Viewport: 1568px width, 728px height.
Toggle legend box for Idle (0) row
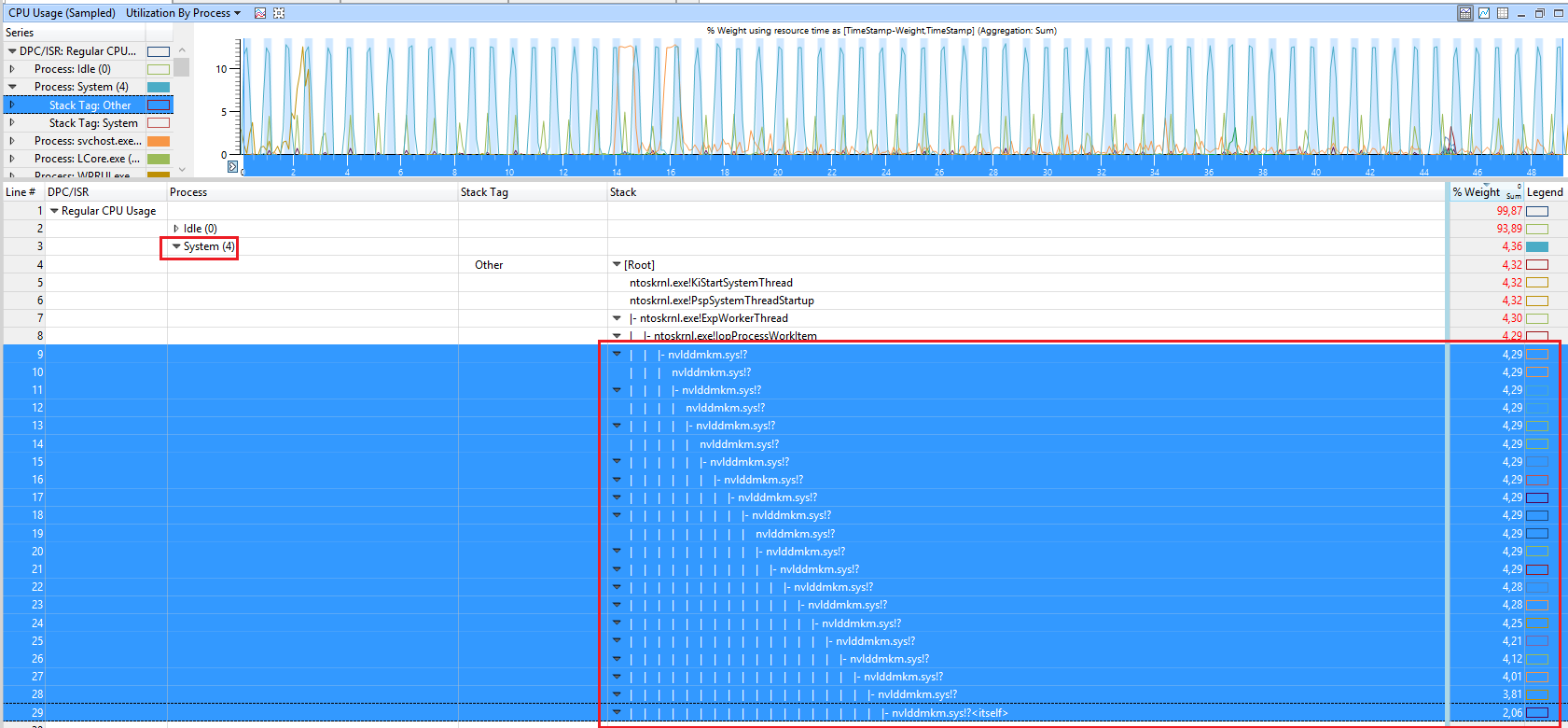click(1537, 229)
